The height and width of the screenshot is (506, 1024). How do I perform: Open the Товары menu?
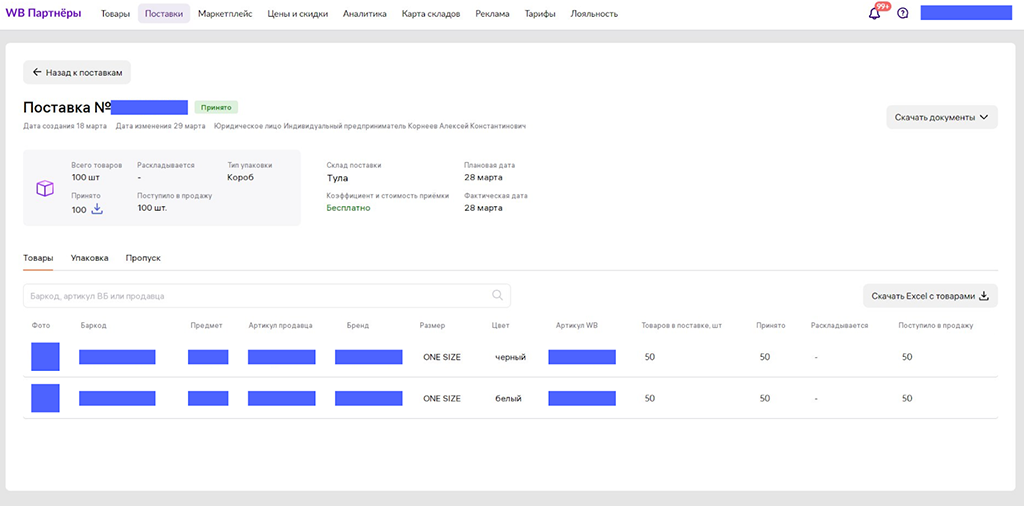115,14
